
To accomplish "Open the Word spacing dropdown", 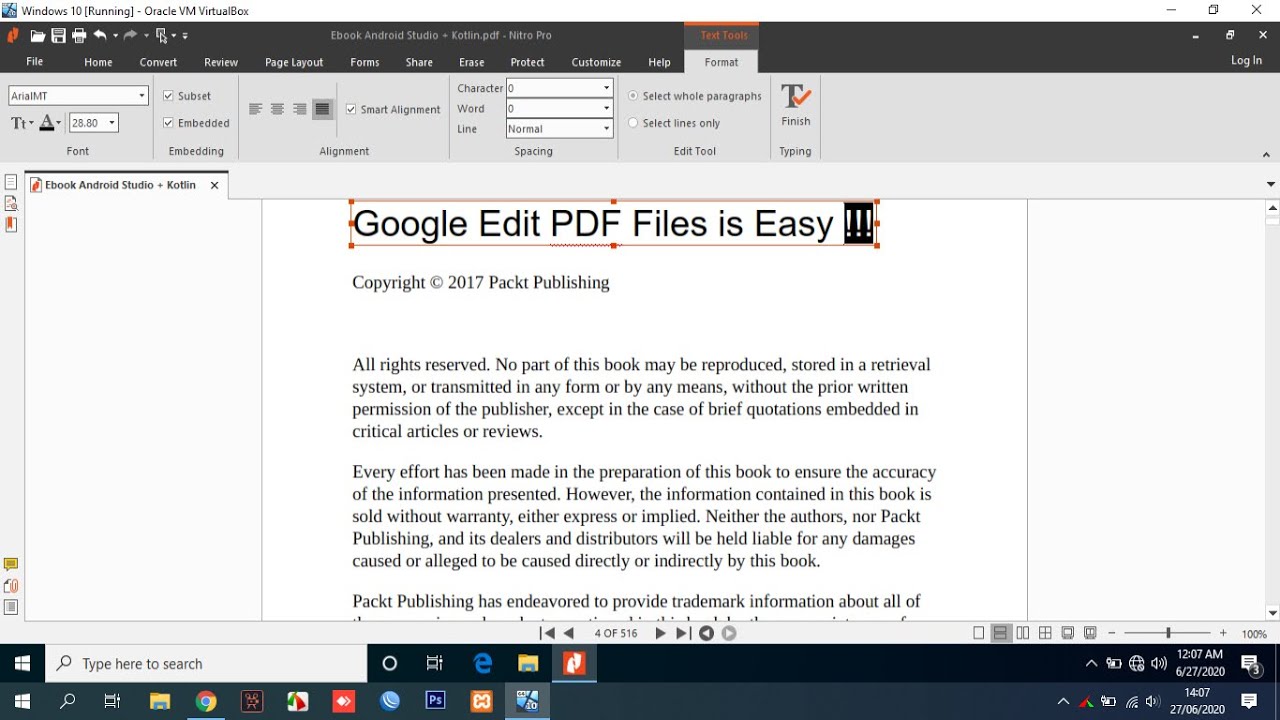I will click(x=606, y=108).
